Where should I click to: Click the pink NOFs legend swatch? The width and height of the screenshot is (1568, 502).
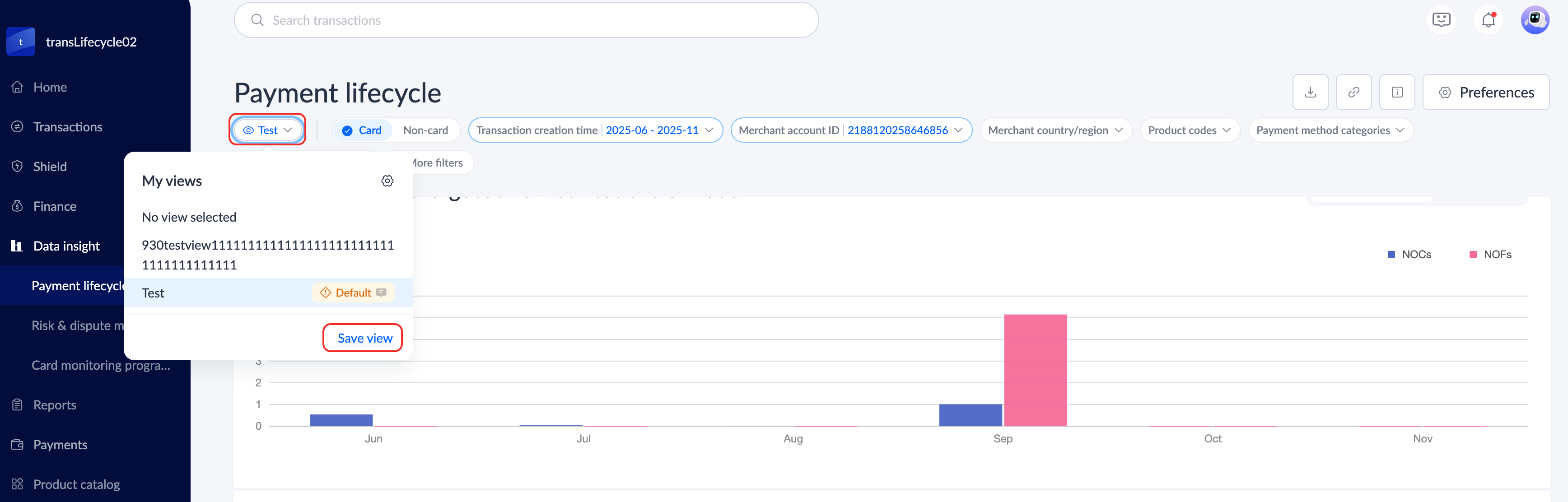1473,254
